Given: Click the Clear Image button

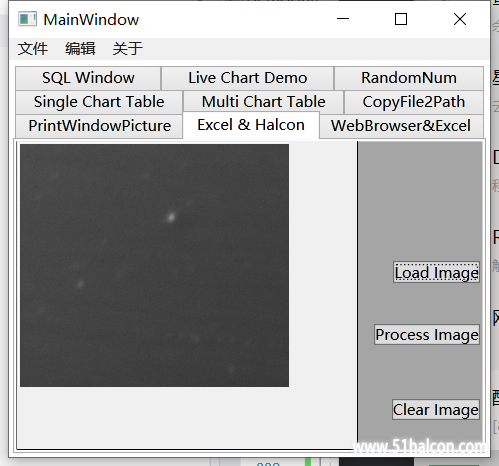Looking at the screenshot, I should coord(436,409).
